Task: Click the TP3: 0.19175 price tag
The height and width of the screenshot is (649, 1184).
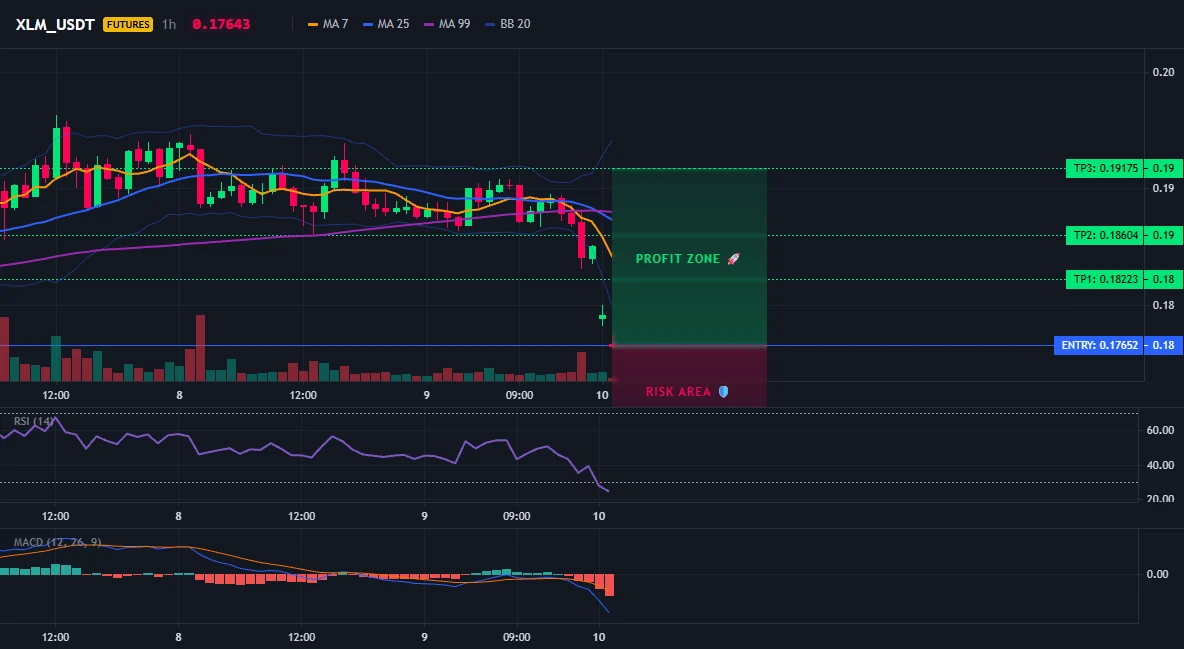Action: tap(1105, 168)
